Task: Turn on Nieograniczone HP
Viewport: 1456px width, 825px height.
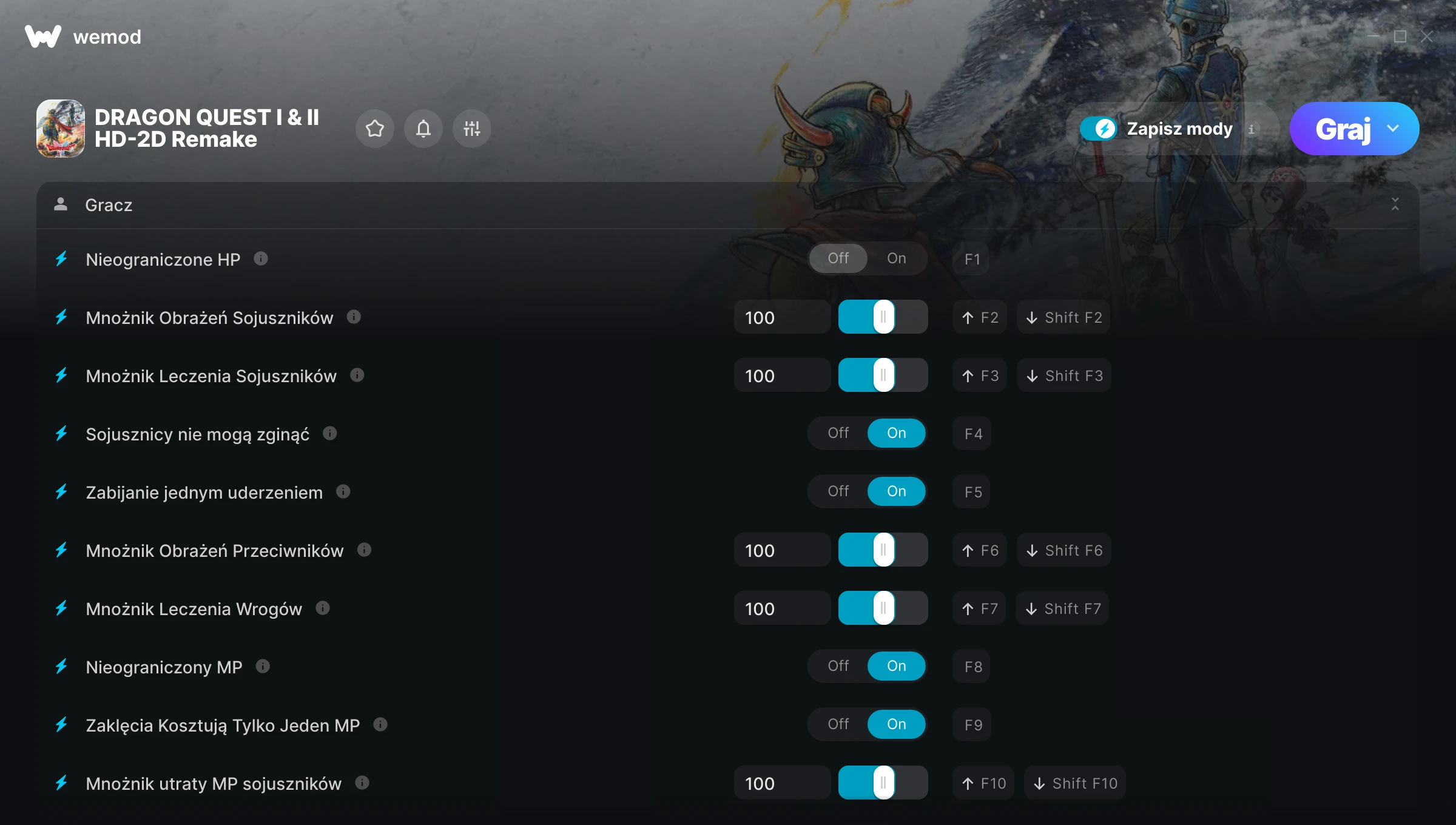Action: click(x=897, y=258)
